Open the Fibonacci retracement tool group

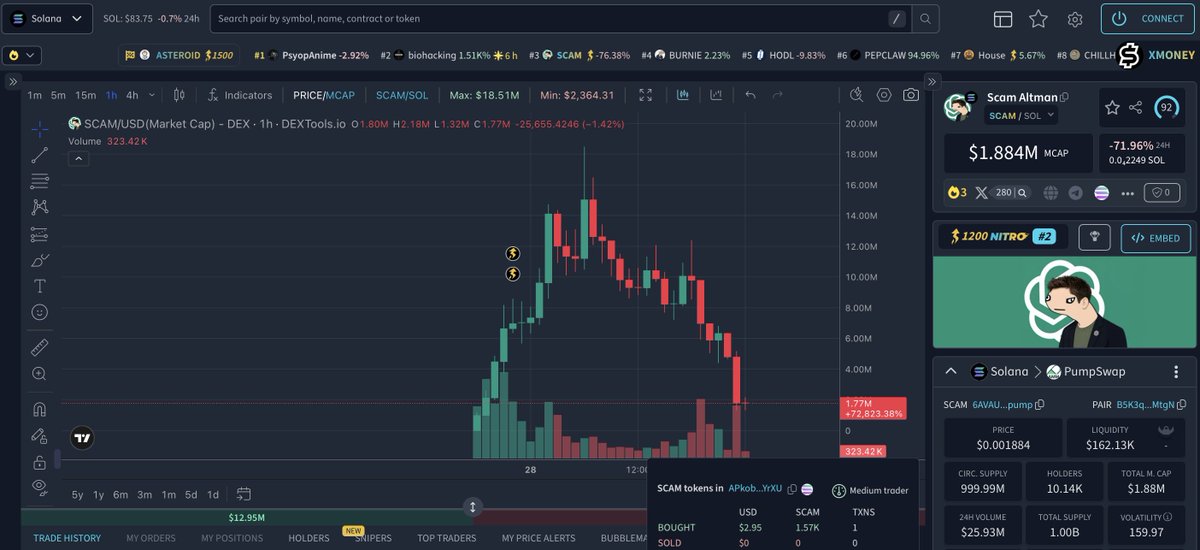click(x=40, y=181)
